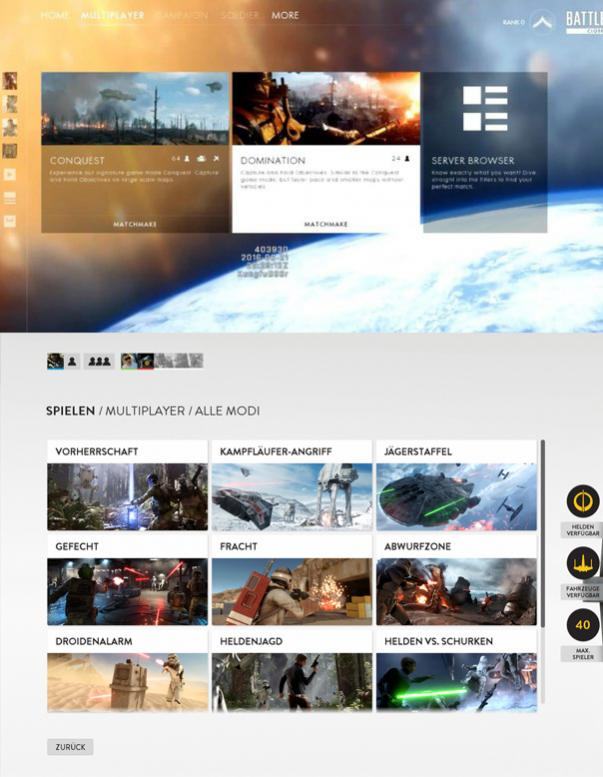Select the JÄGERSTAFFEL mode tile

coord(456,485)
